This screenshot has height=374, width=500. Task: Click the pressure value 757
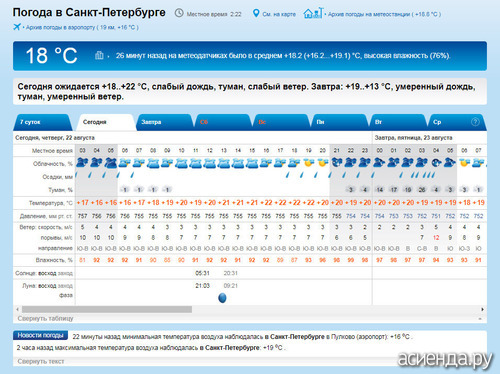(x=82, y=216)
